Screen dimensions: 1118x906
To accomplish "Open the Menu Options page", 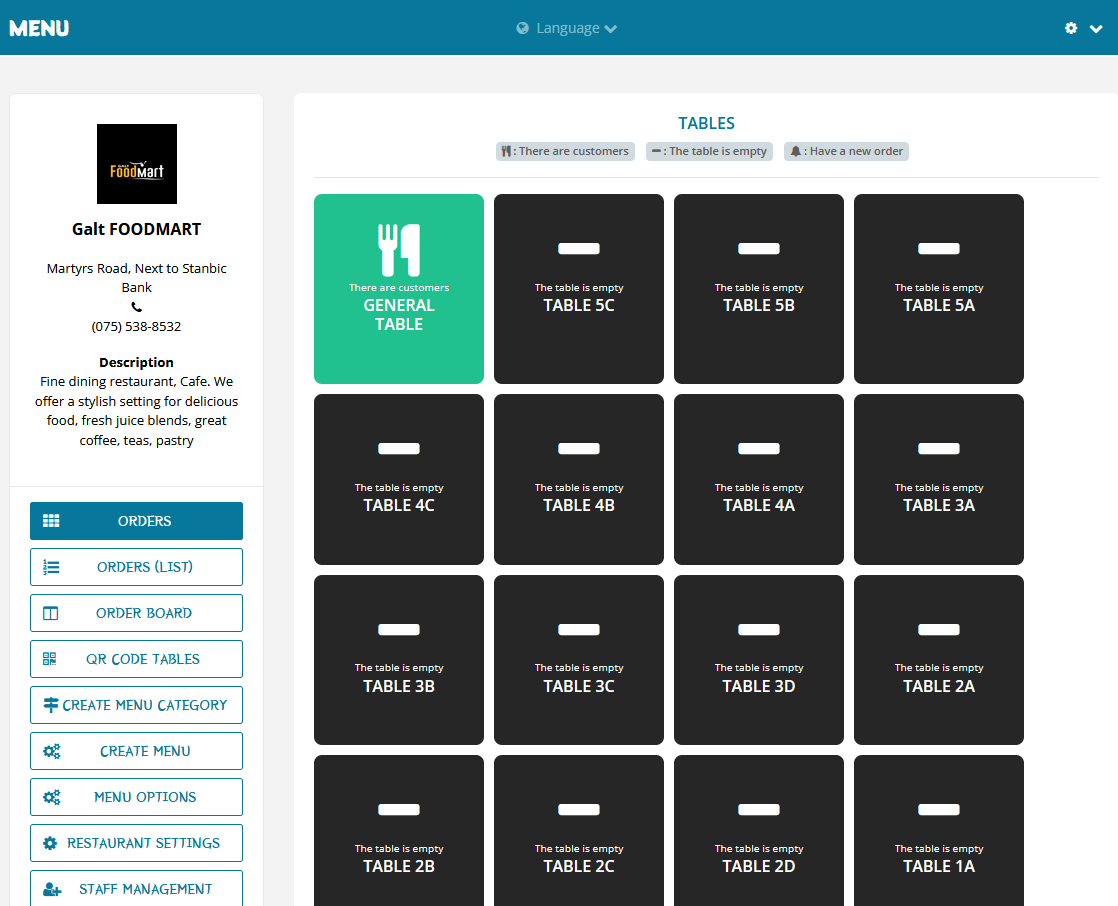I will pyautogui.click(x=136, y=797).
